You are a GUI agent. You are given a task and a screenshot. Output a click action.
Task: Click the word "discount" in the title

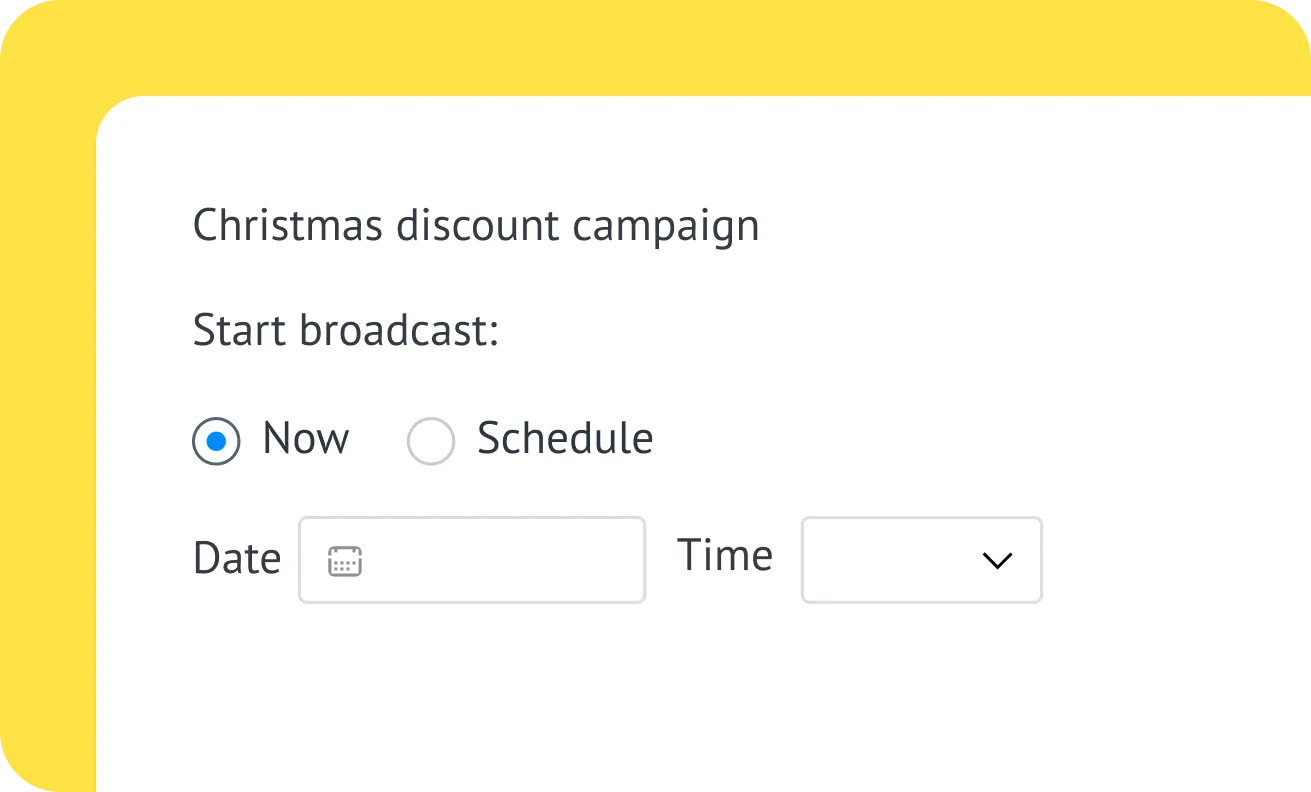point(478,226)
